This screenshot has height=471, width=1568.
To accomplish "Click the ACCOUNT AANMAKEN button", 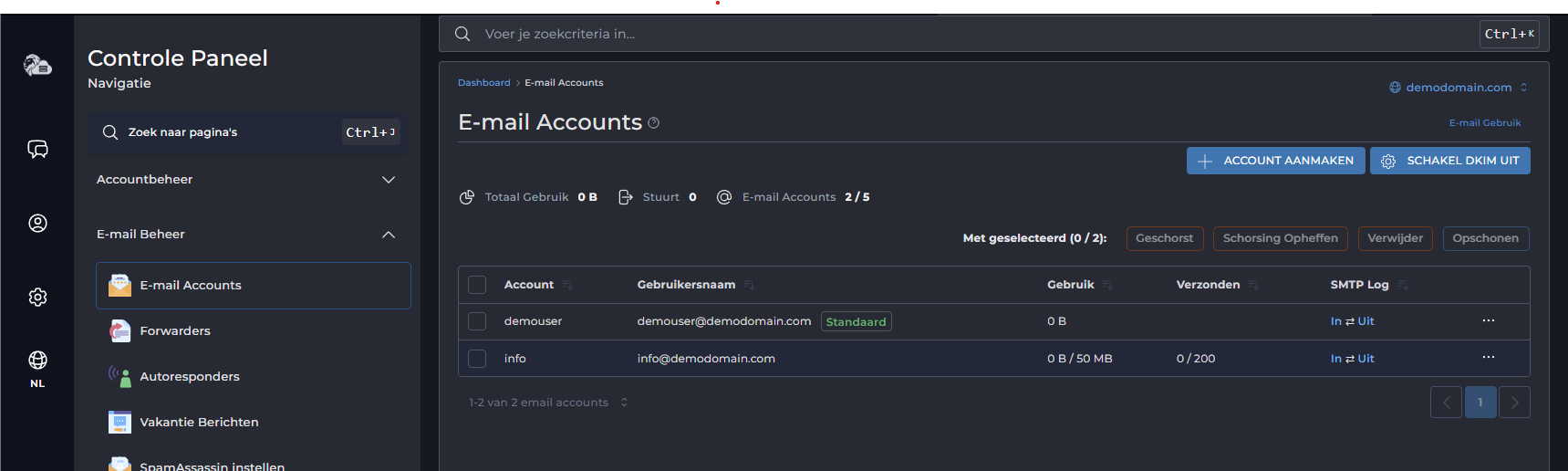I will click(1275, 161).
